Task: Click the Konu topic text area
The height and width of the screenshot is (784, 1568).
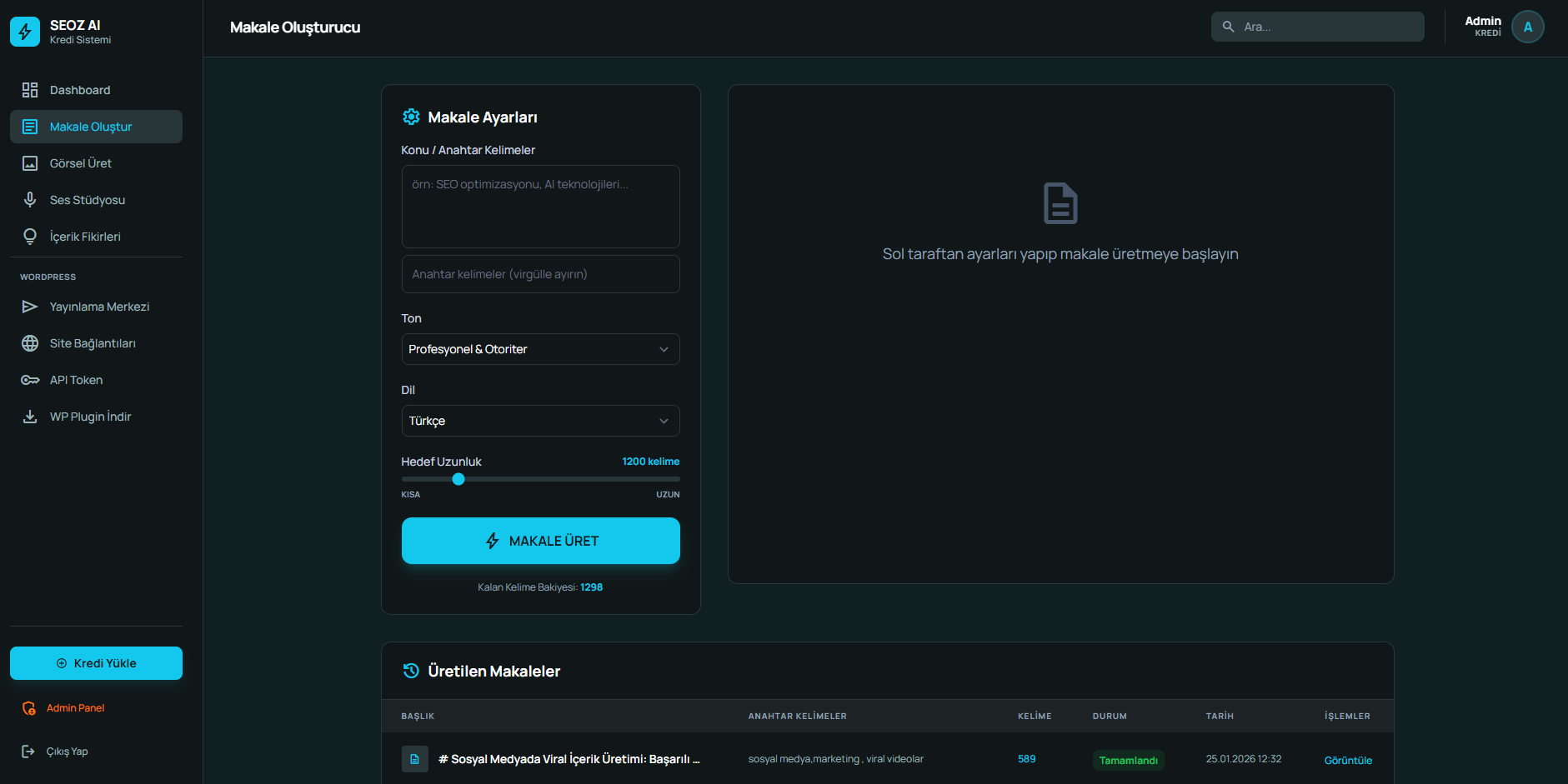Action: (x=541, y=207)
